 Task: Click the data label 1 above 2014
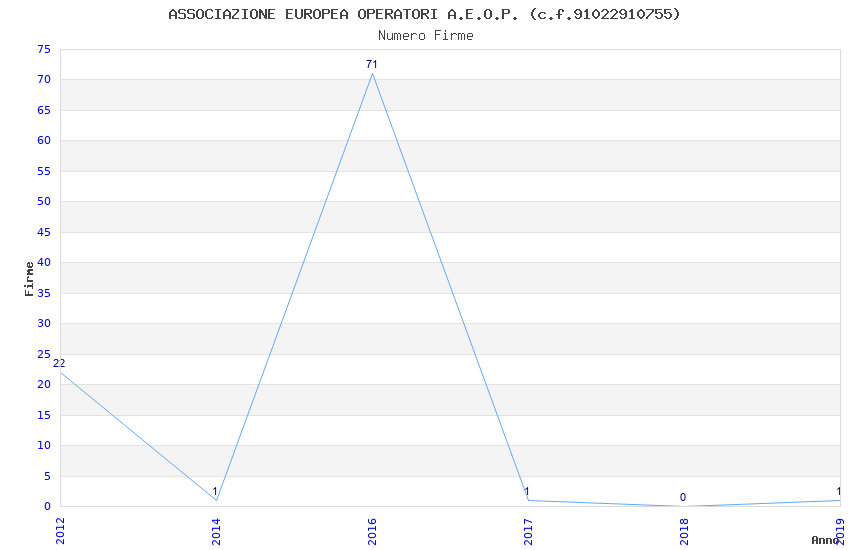[215, 491]
